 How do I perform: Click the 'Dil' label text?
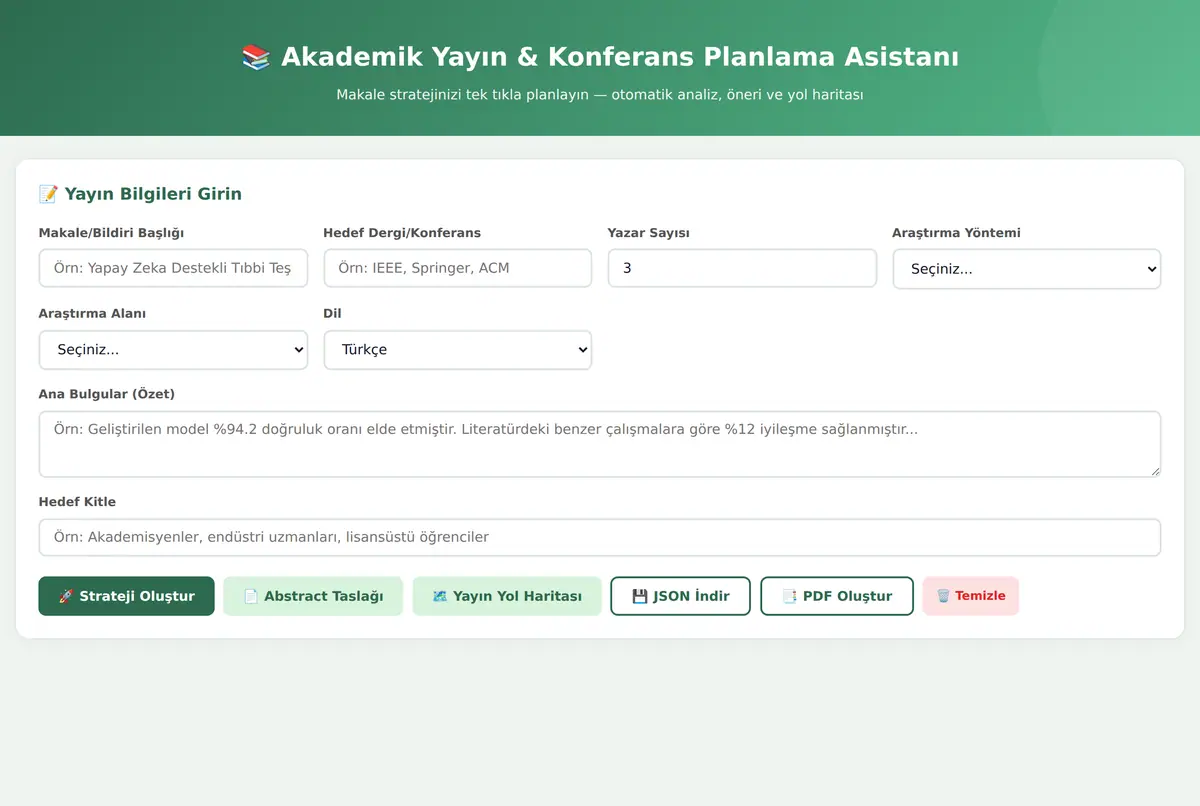pos(333,314)
